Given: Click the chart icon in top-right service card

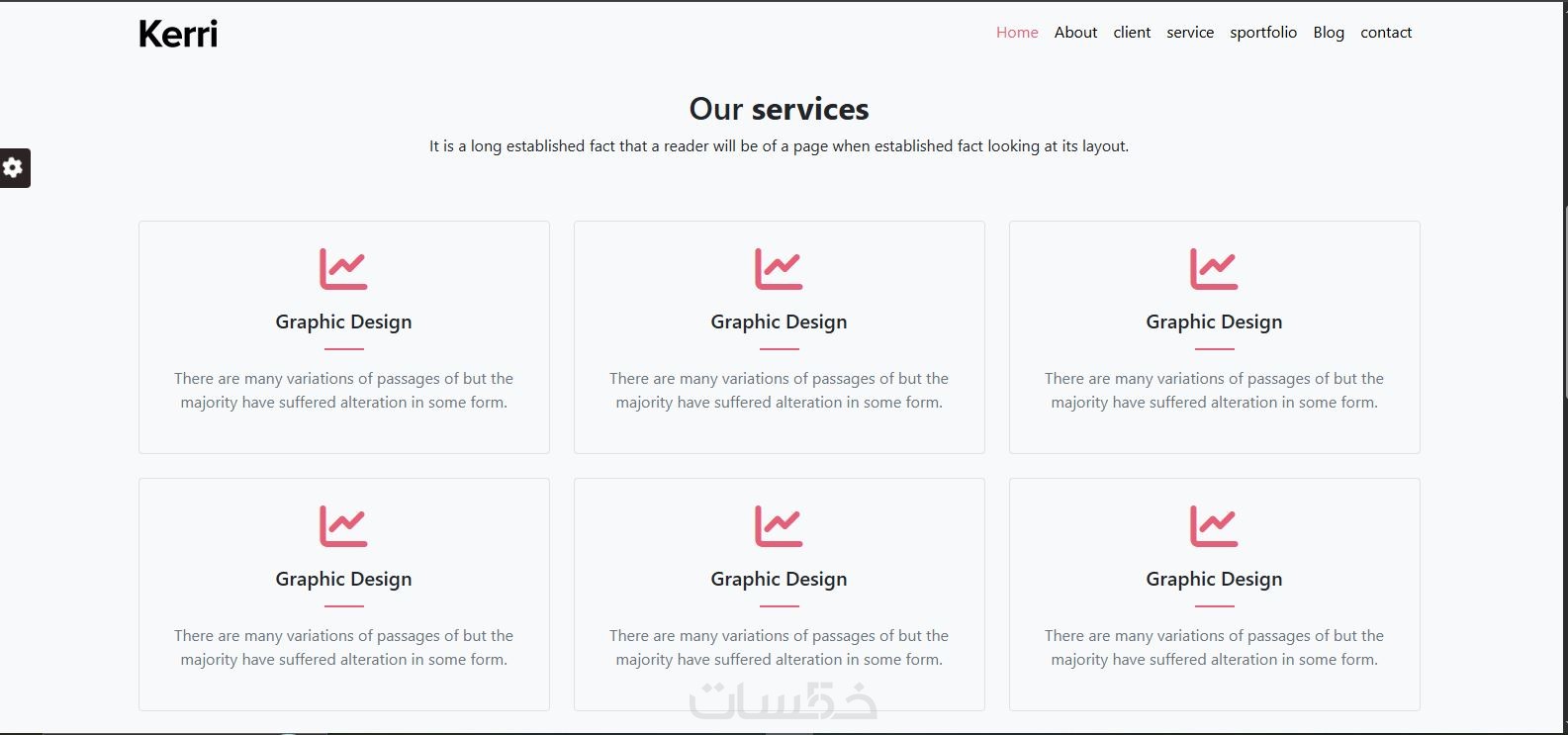Looking at the screenshot, I should click(1214, 269).
